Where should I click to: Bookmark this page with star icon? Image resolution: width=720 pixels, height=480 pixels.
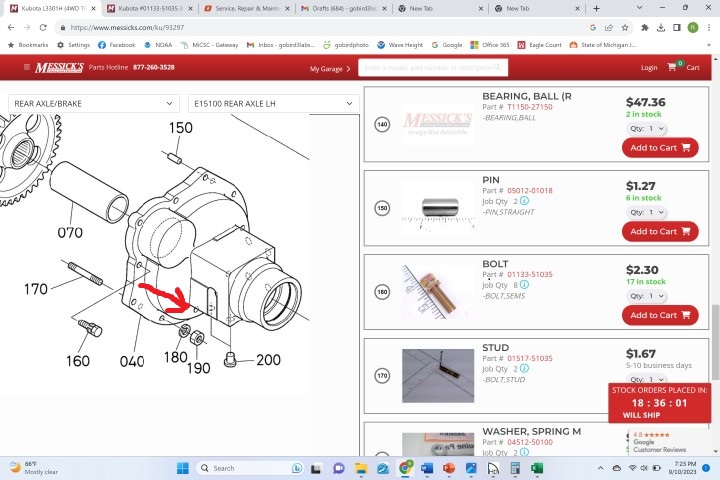625,28
